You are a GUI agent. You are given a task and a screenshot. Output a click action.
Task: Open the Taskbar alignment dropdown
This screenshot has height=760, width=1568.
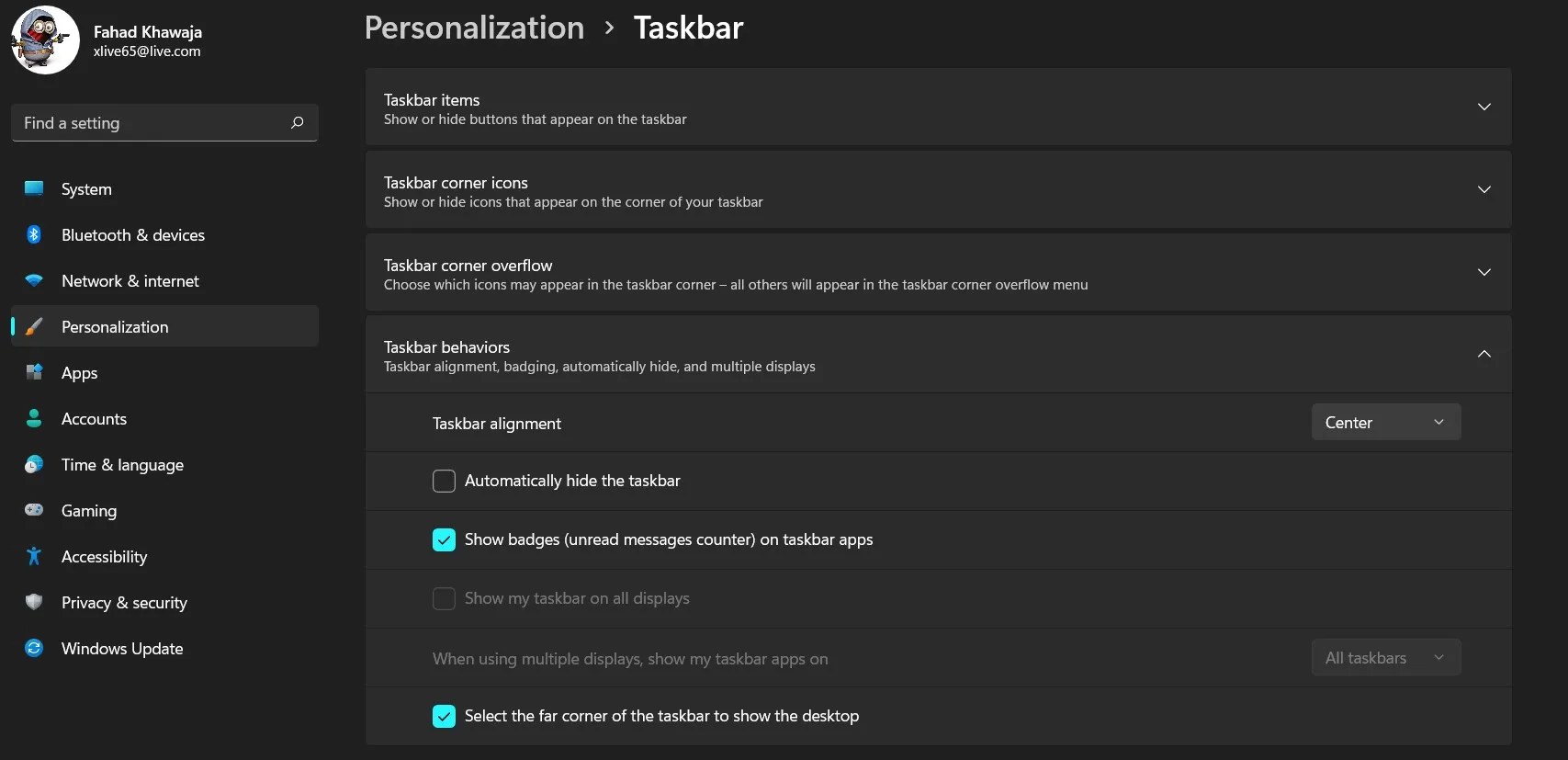(x=1385, y=422)
